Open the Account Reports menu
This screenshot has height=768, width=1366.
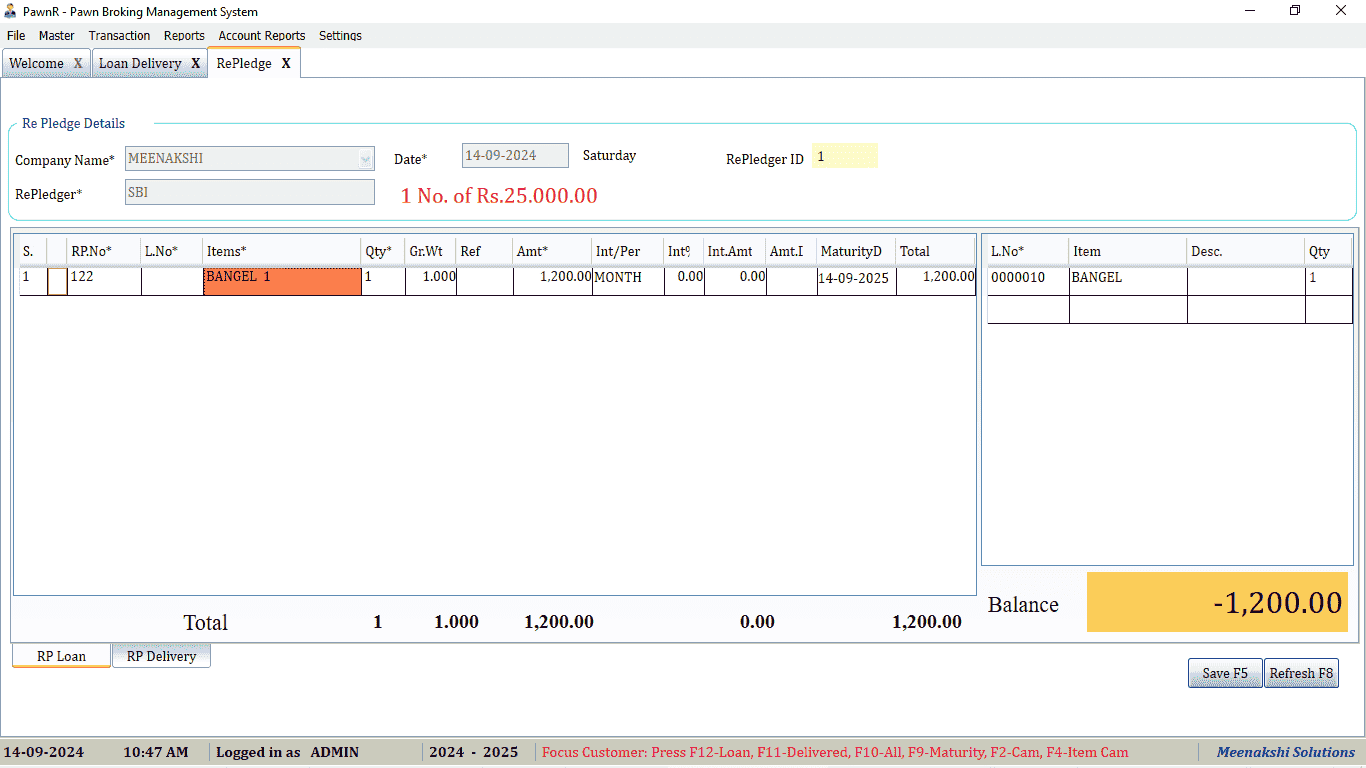point(262,35)
